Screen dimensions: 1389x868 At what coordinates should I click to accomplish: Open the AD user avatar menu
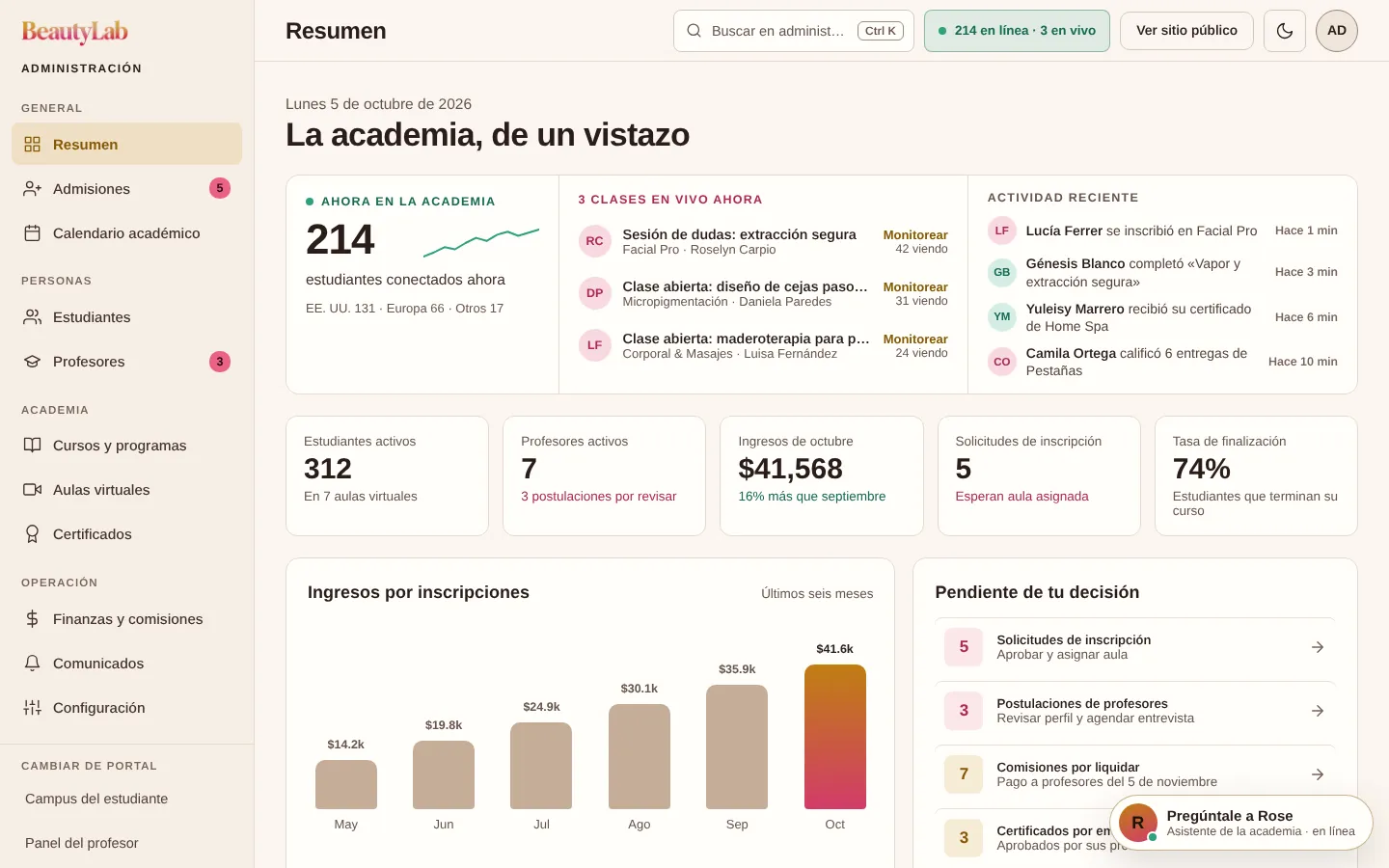1337,31
